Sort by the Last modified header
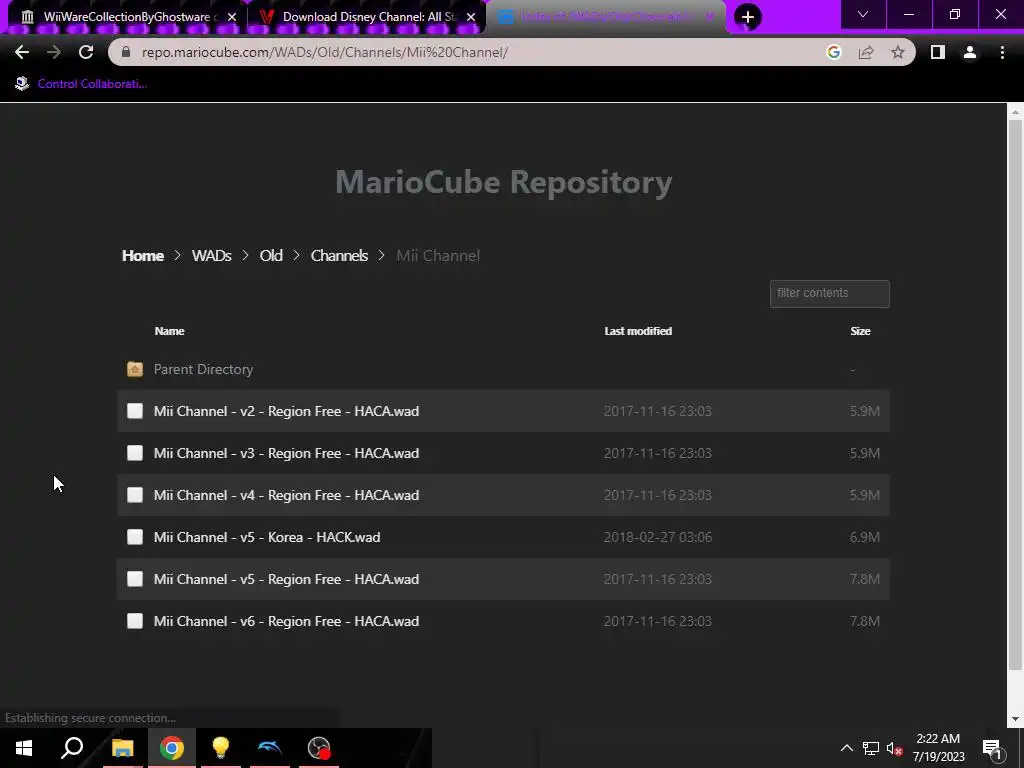The image size is (1024, 768). click(x=638, y=331)
